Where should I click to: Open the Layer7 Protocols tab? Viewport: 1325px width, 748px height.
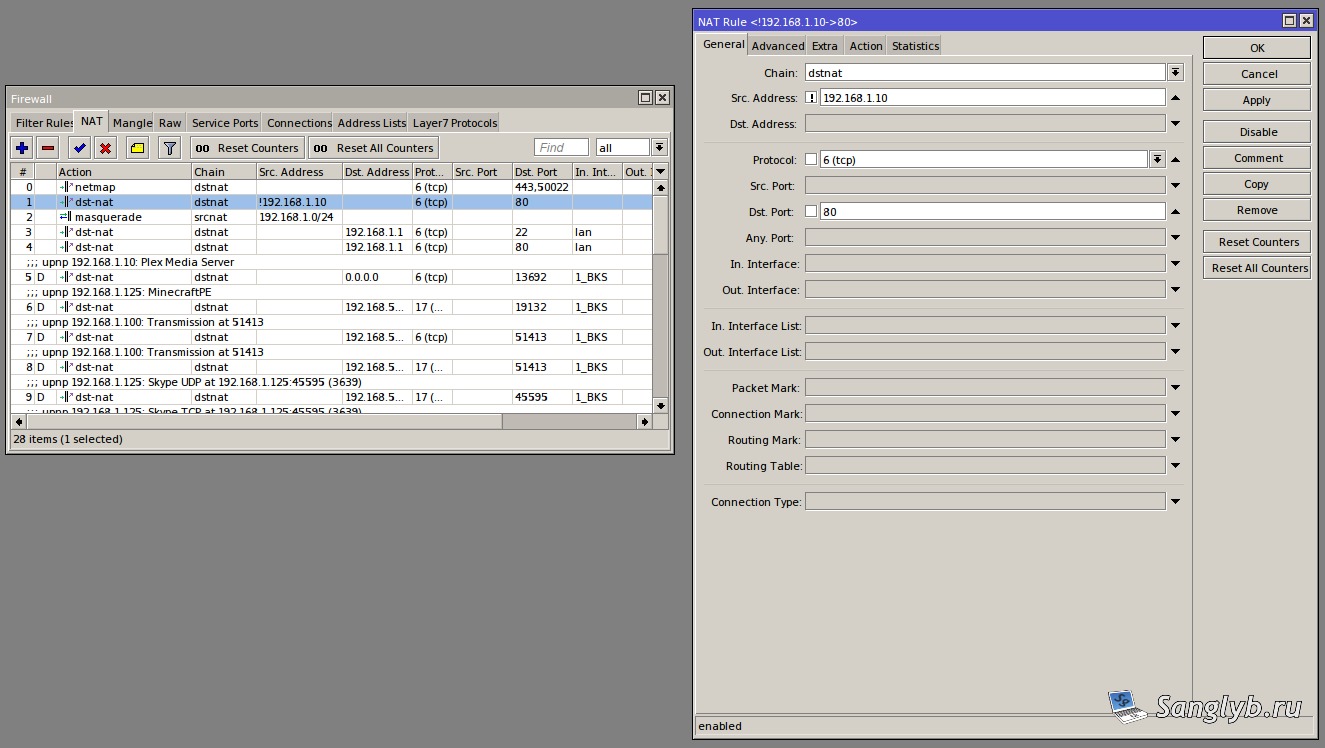(454, 123)
